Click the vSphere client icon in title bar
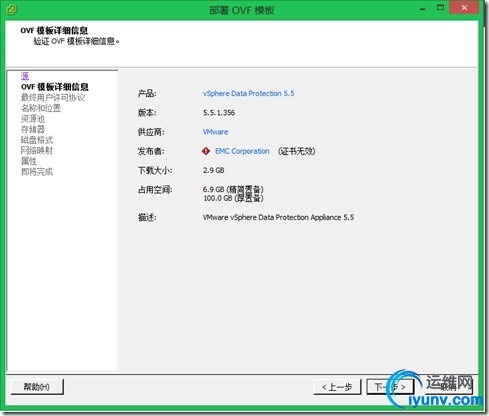 click(12, 9)
